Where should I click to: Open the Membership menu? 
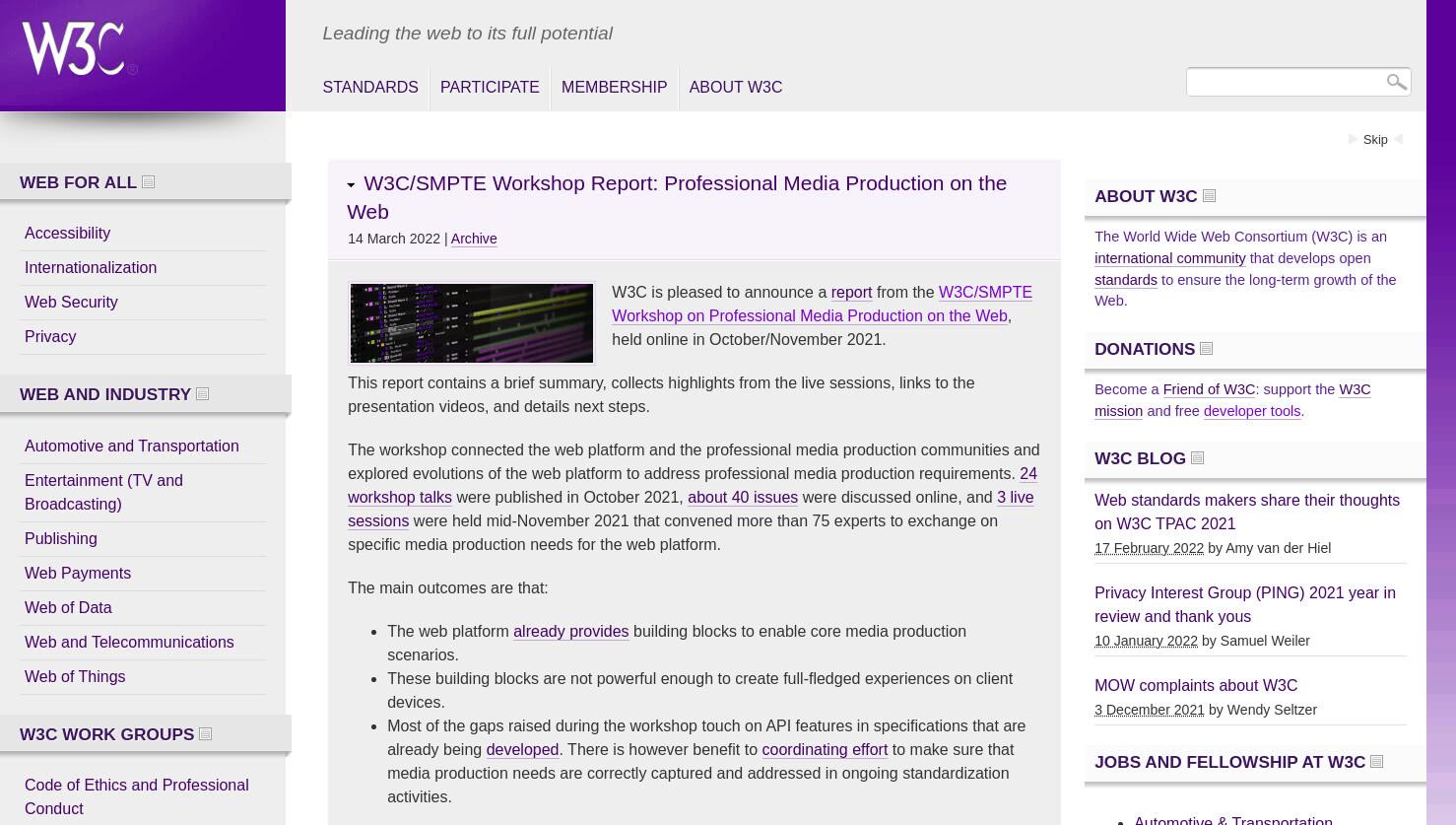point(614,88)
